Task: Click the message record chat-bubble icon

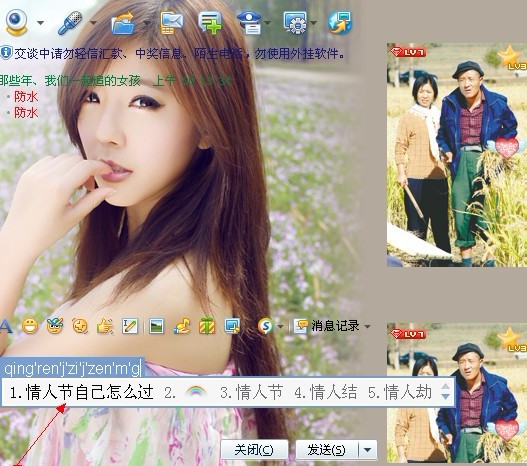Action: [x=301, y=326]
